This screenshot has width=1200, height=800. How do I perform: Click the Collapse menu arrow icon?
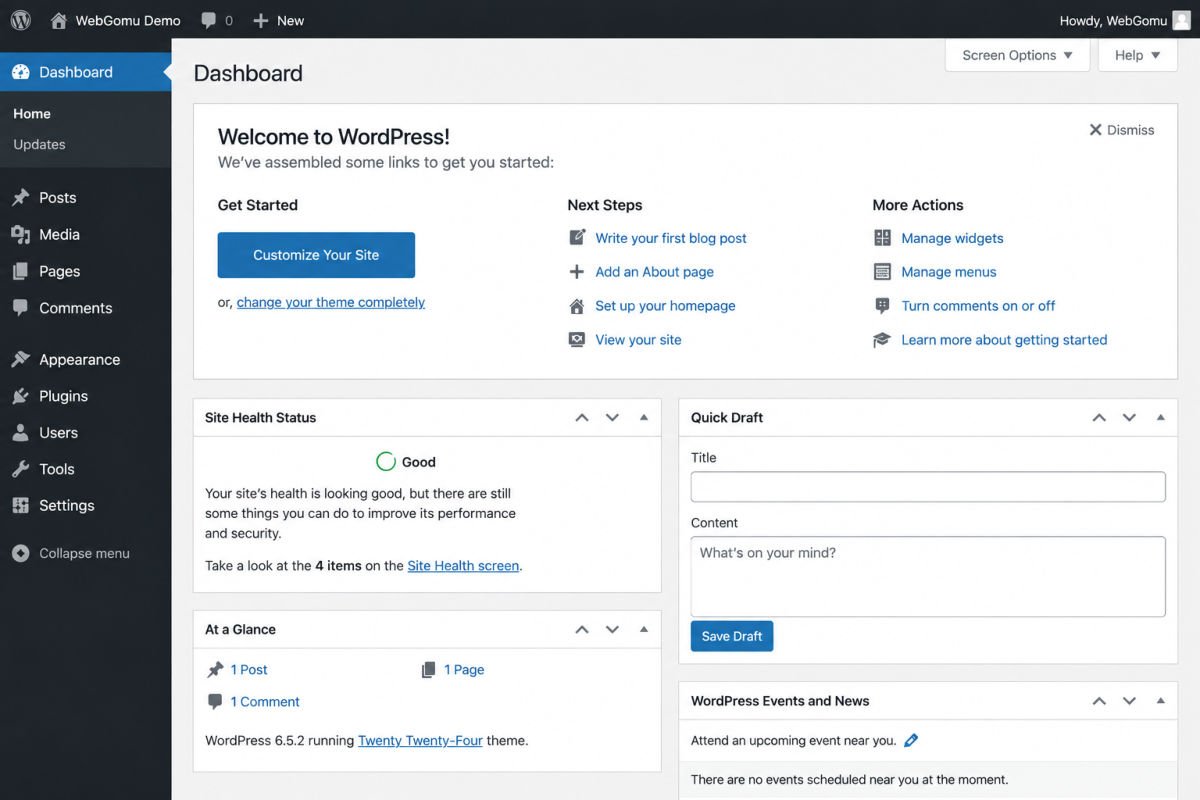tap(20, 553)
